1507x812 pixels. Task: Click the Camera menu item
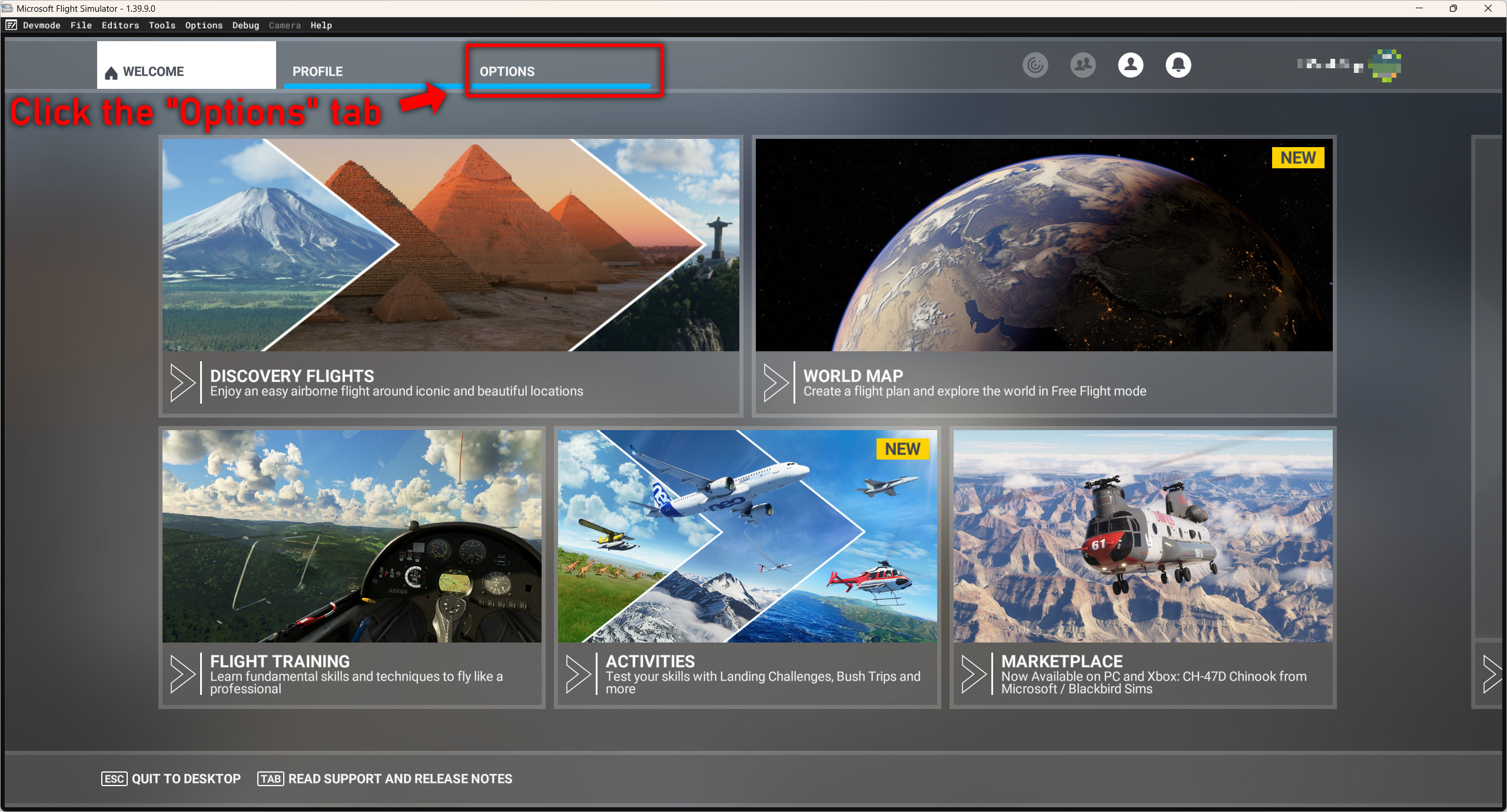[285, 25]
